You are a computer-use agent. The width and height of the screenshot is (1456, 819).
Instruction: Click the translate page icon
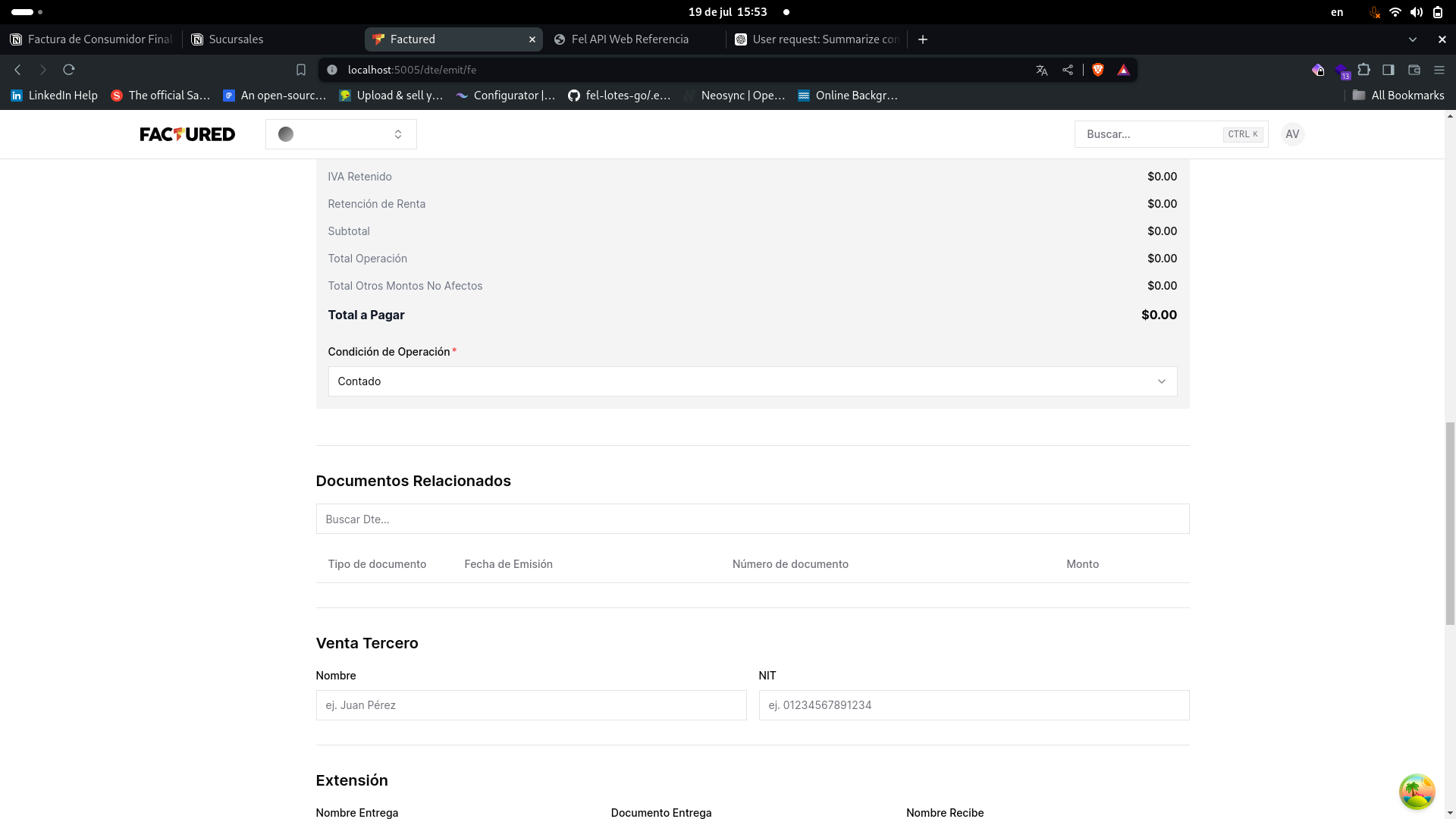coord(1042,70)
